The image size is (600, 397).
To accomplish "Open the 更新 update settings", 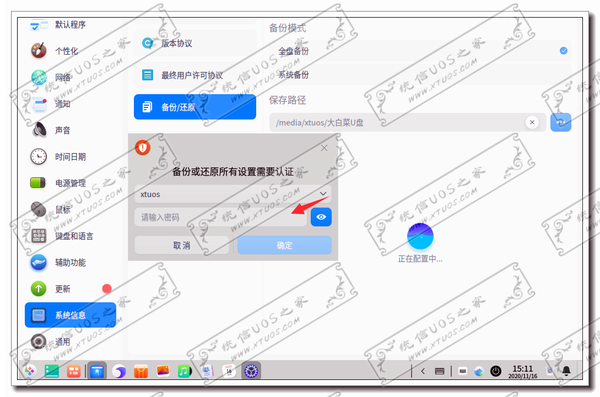I will (x=70, y=289).
